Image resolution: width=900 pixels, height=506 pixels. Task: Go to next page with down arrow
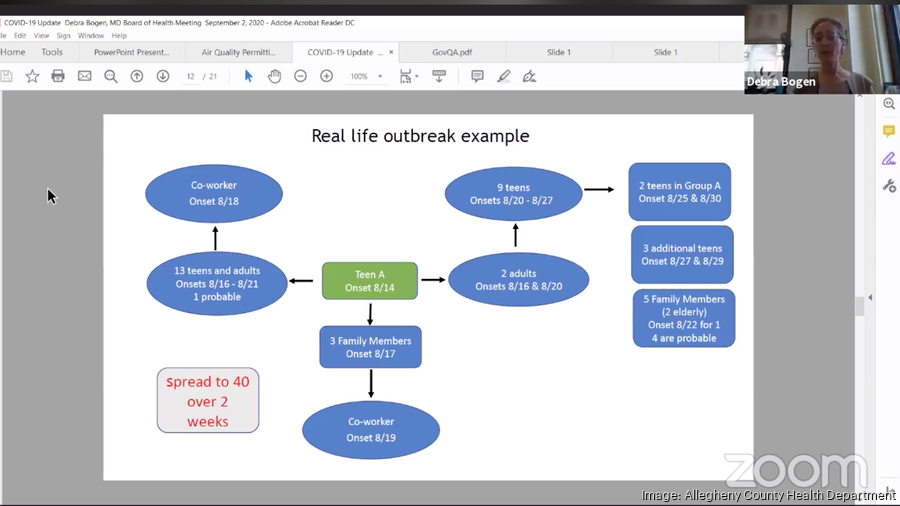[163, 76]
